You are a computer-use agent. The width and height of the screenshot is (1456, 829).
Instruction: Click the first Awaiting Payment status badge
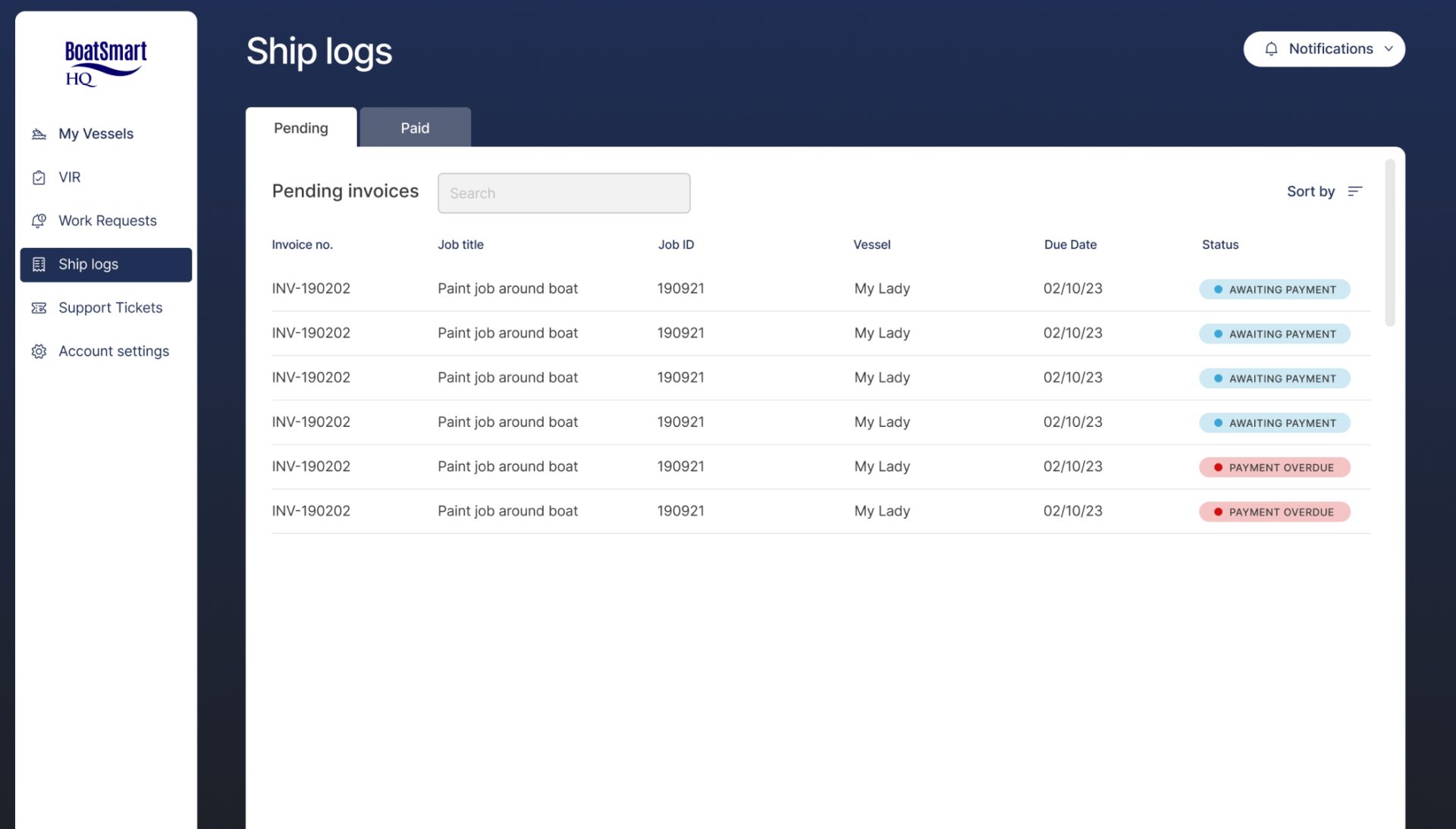1274,290
